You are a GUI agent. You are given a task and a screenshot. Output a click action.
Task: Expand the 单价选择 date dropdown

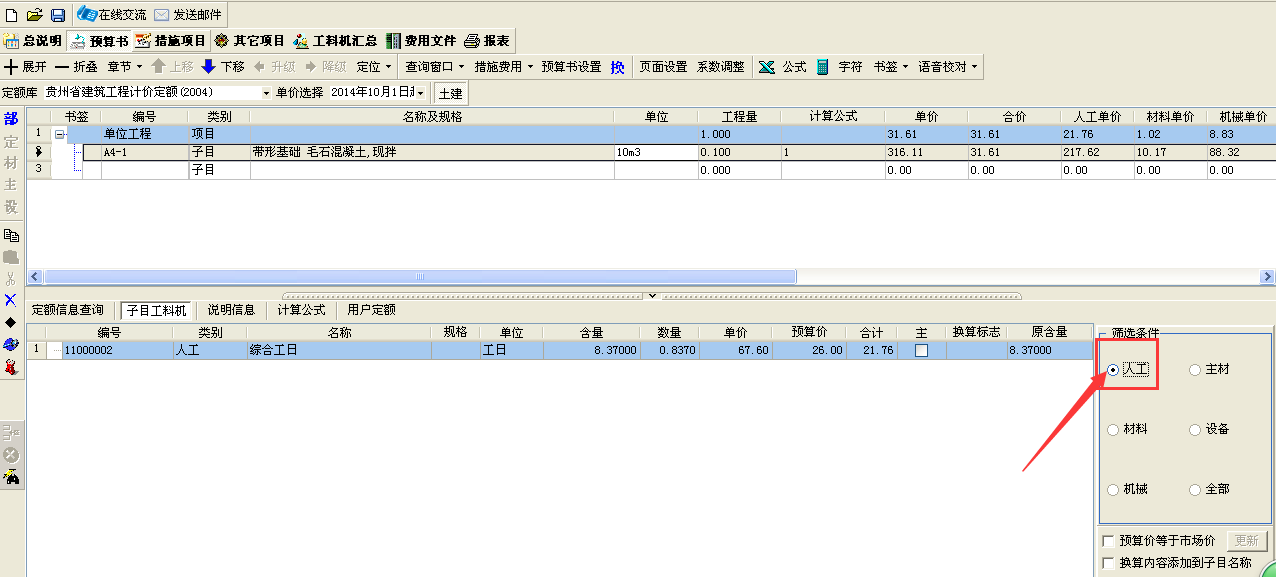(421, 93)
